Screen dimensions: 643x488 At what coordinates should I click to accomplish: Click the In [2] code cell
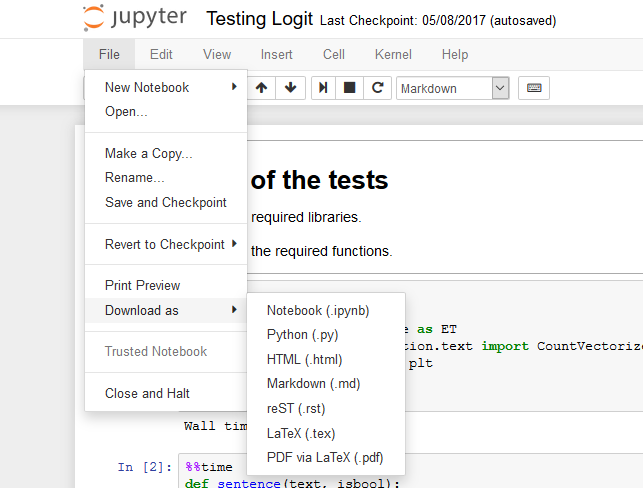410,471
